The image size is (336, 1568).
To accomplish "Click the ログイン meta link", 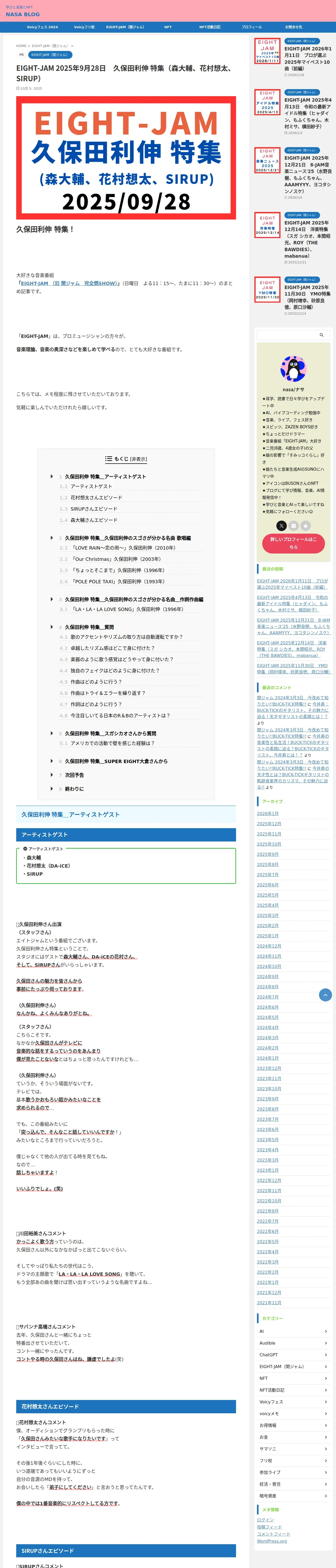I will pos(265,1520).
